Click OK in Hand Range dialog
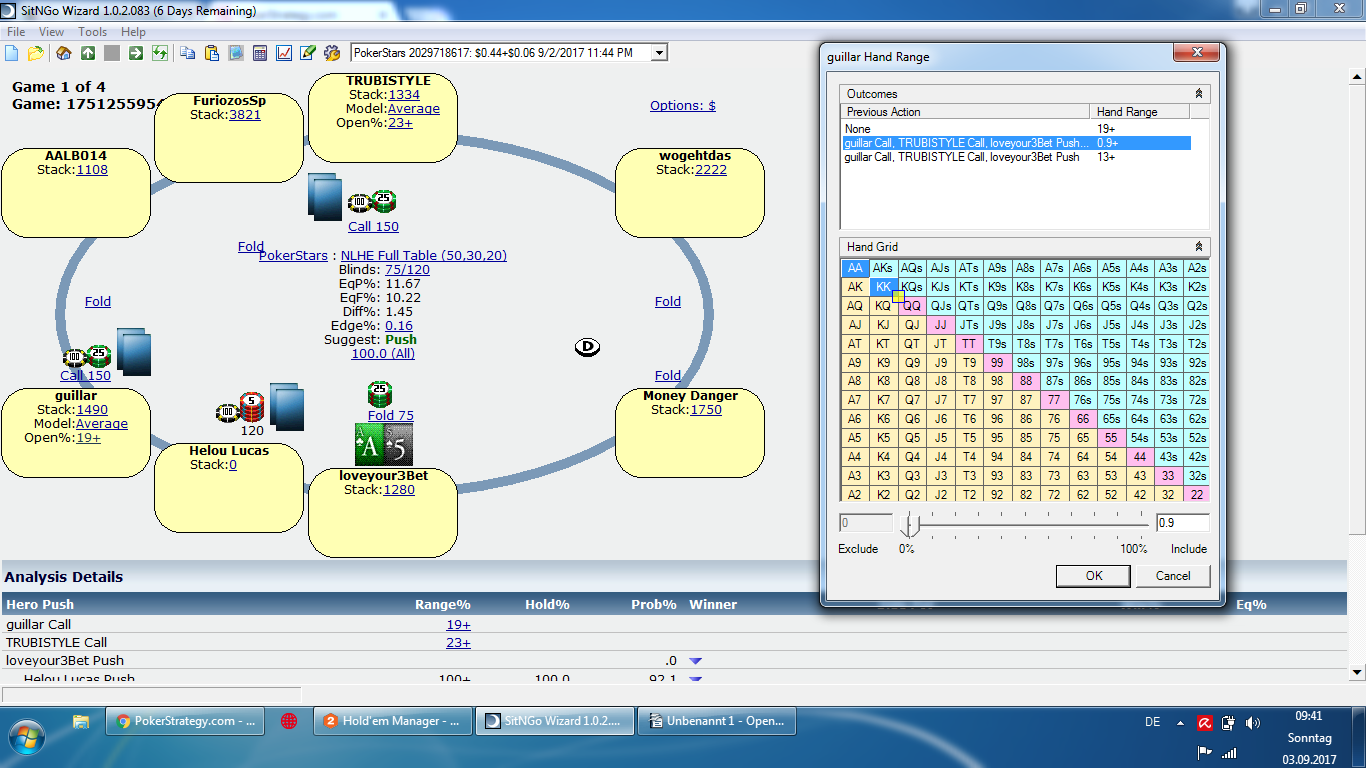This screenshot has width=1366, height=768. pyautogui.click(x=1094, y=575)
